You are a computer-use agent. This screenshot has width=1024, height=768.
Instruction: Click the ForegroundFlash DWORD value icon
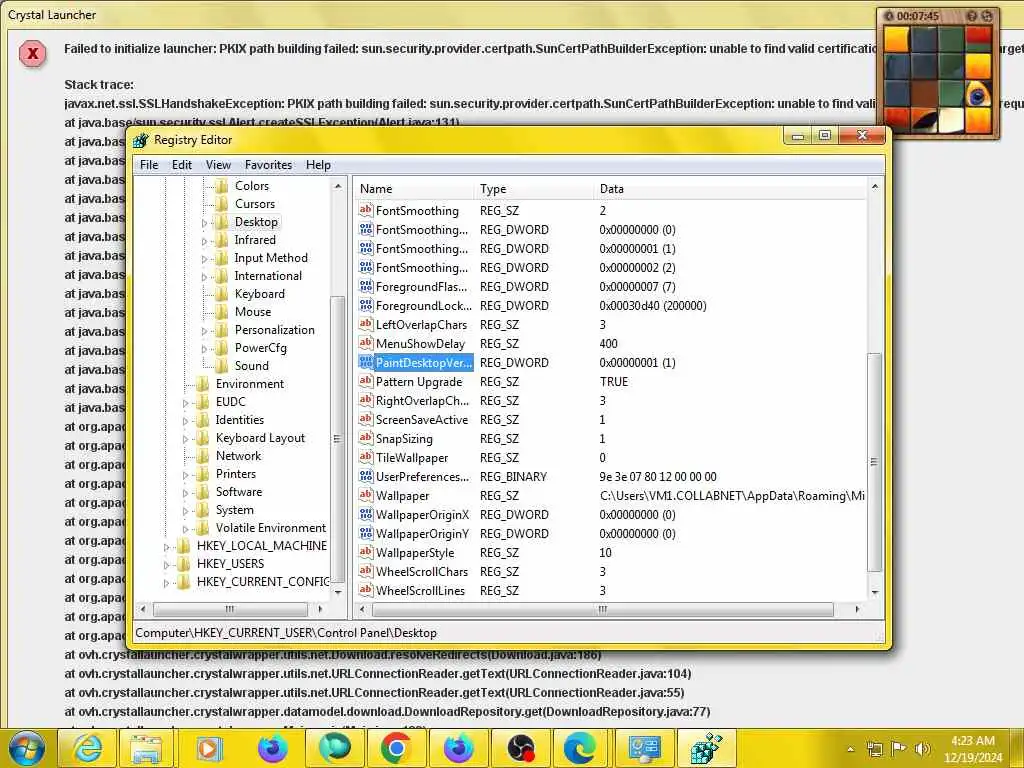pyautogui.click(x=366, y=286)
